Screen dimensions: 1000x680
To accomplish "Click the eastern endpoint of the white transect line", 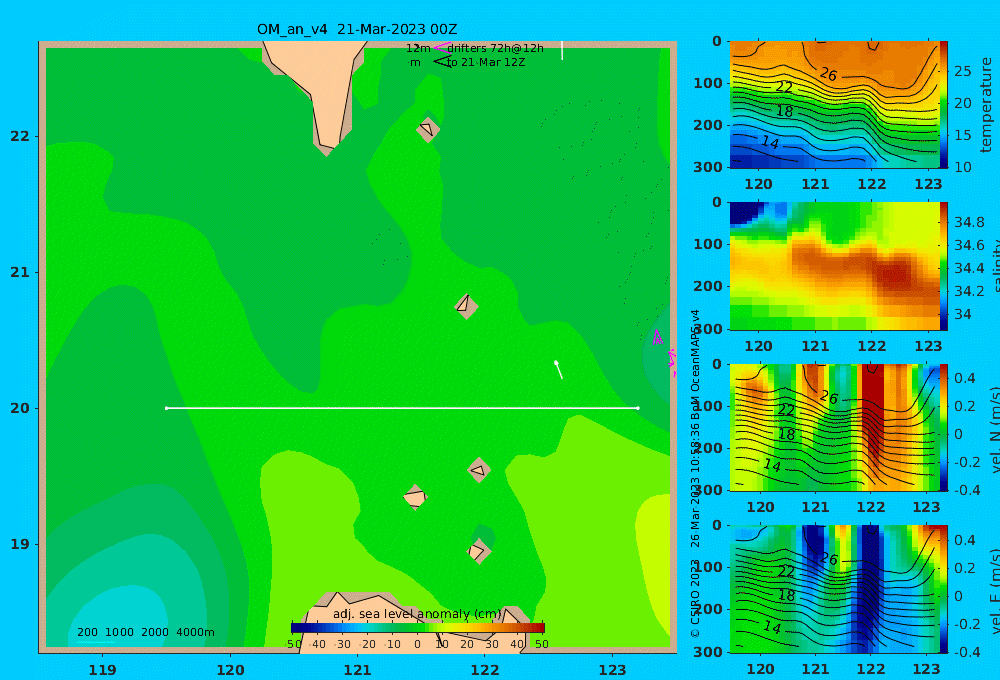I will [638, 408].
